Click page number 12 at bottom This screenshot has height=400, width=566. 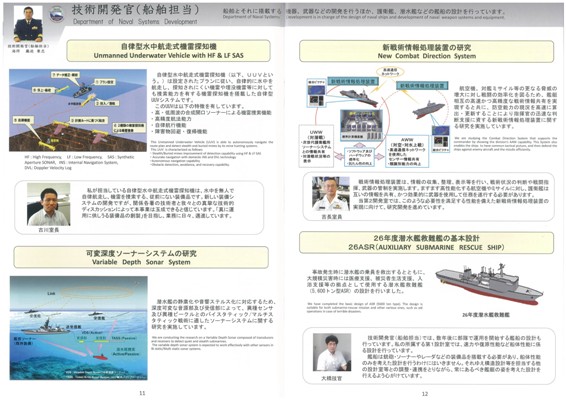(425, 394)
